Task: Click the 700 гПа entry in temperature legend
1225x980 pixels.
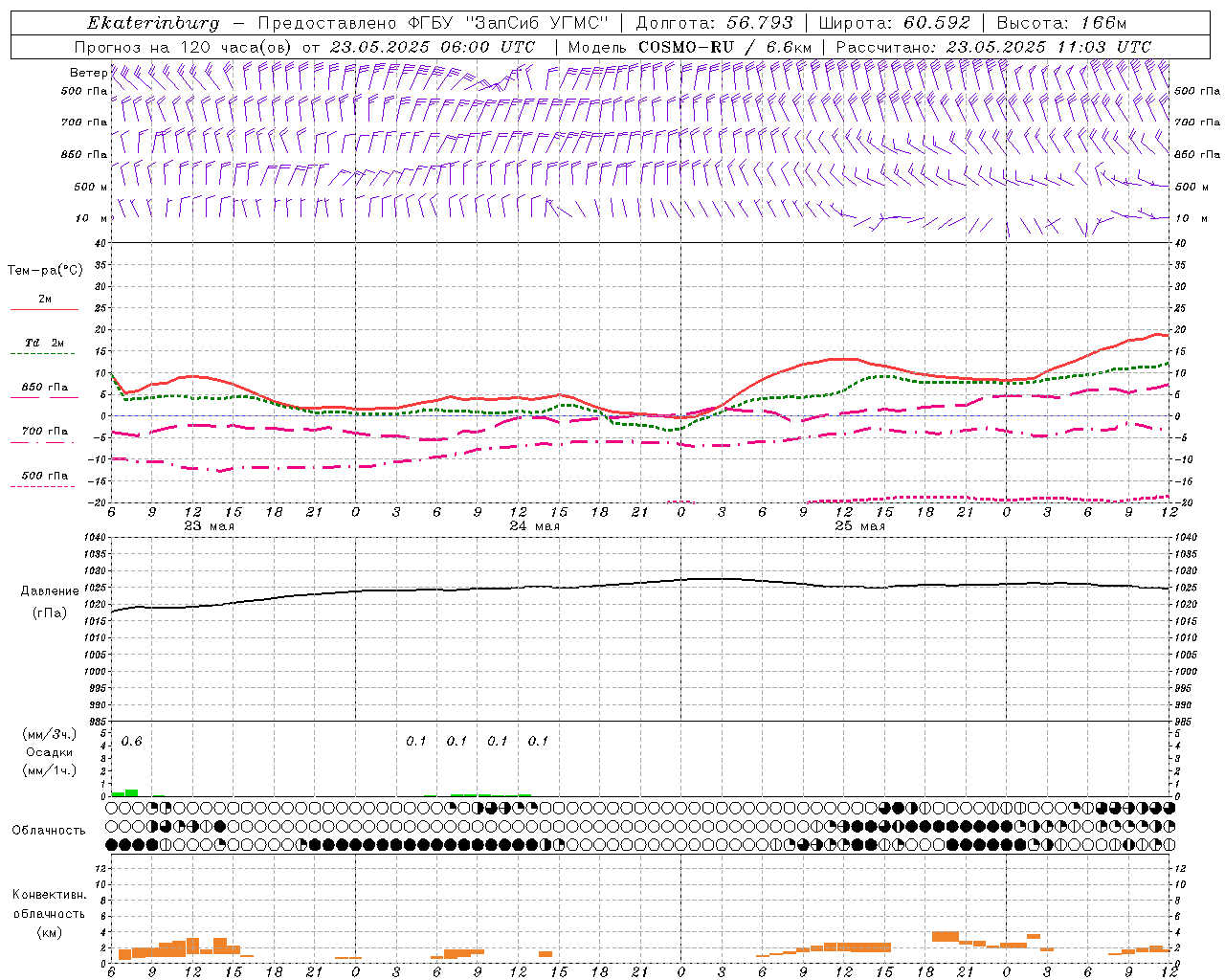Action: tap(45, 432)
